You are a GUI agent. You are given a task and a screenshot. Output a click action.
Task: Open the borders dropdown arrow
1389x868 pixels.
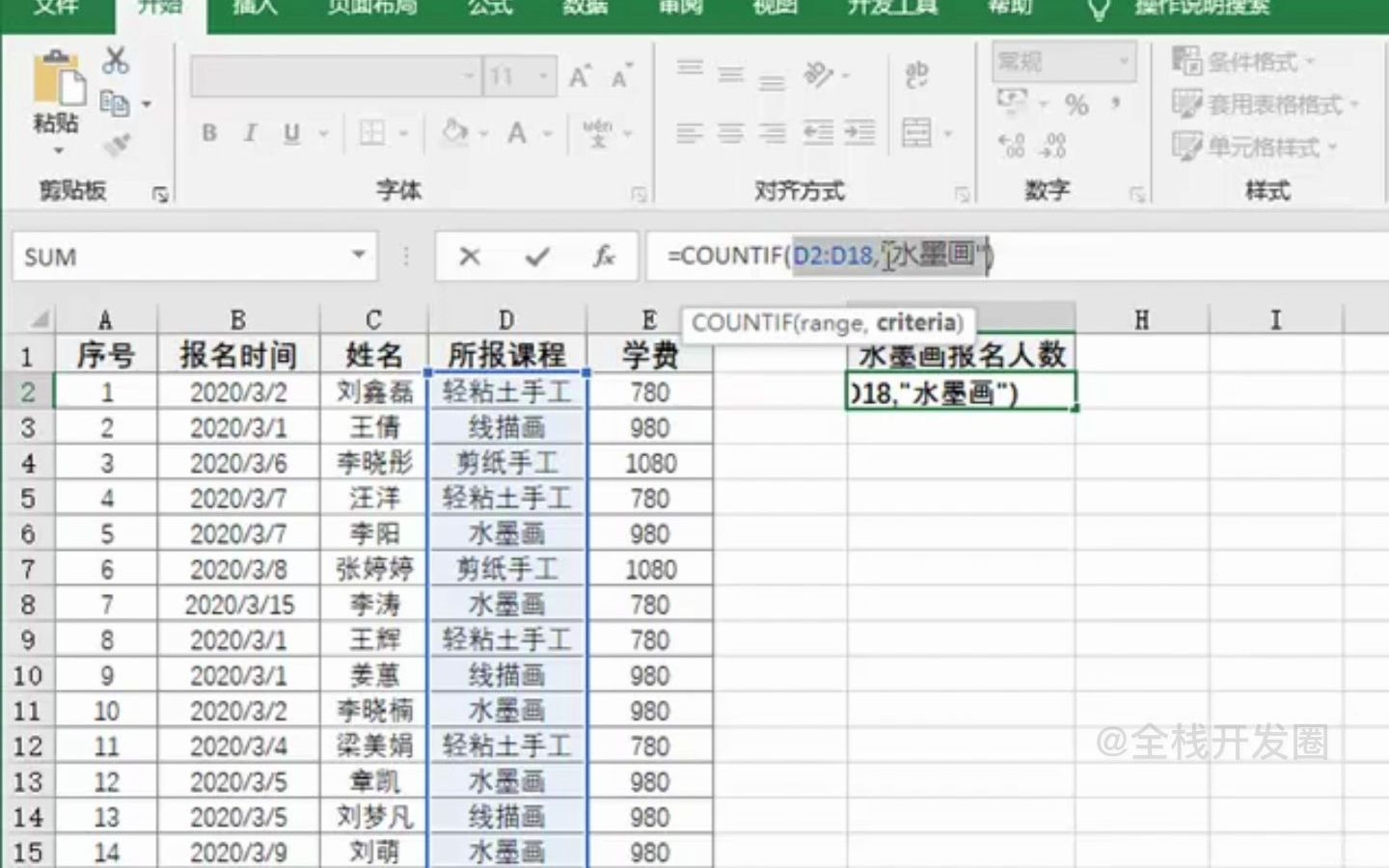(x=403, y=133)
